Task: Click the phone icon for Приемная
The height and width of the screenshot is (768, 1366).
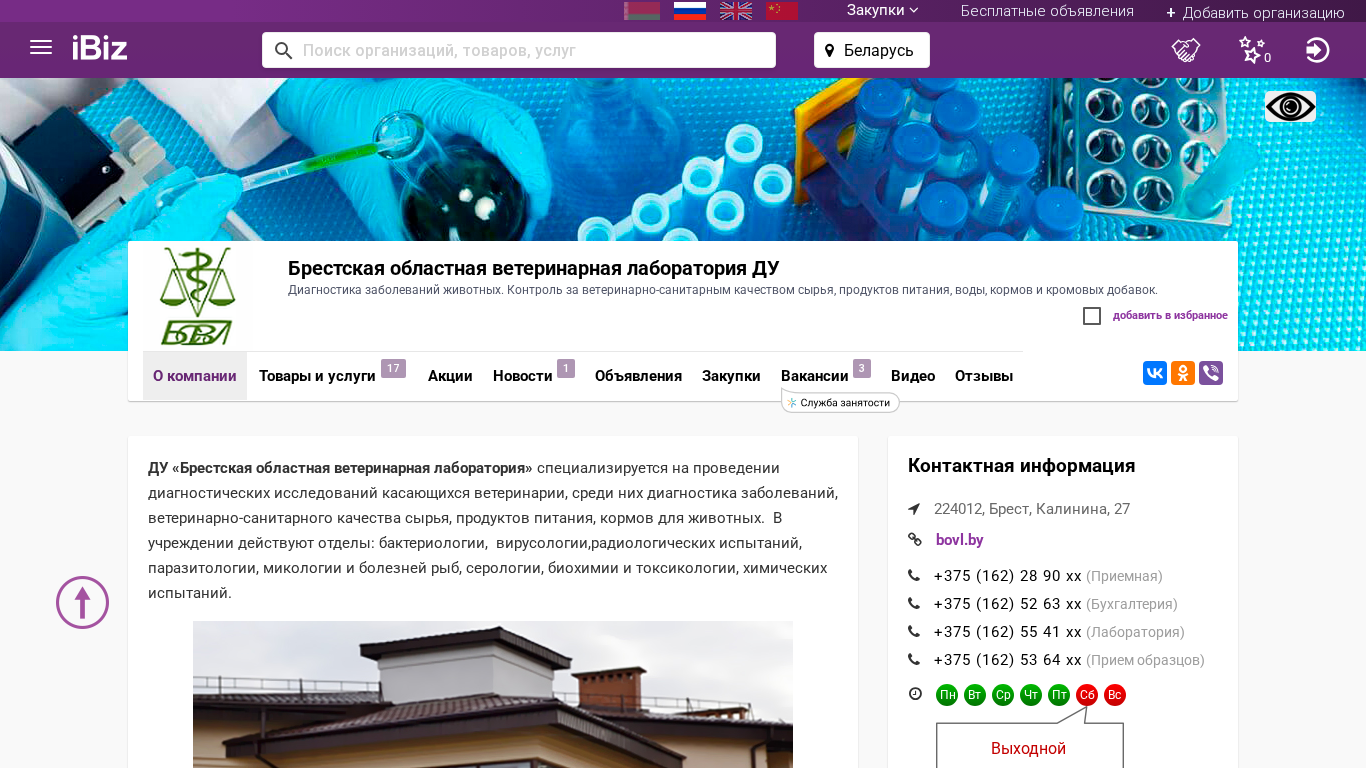Action: (x=914, y=576)
